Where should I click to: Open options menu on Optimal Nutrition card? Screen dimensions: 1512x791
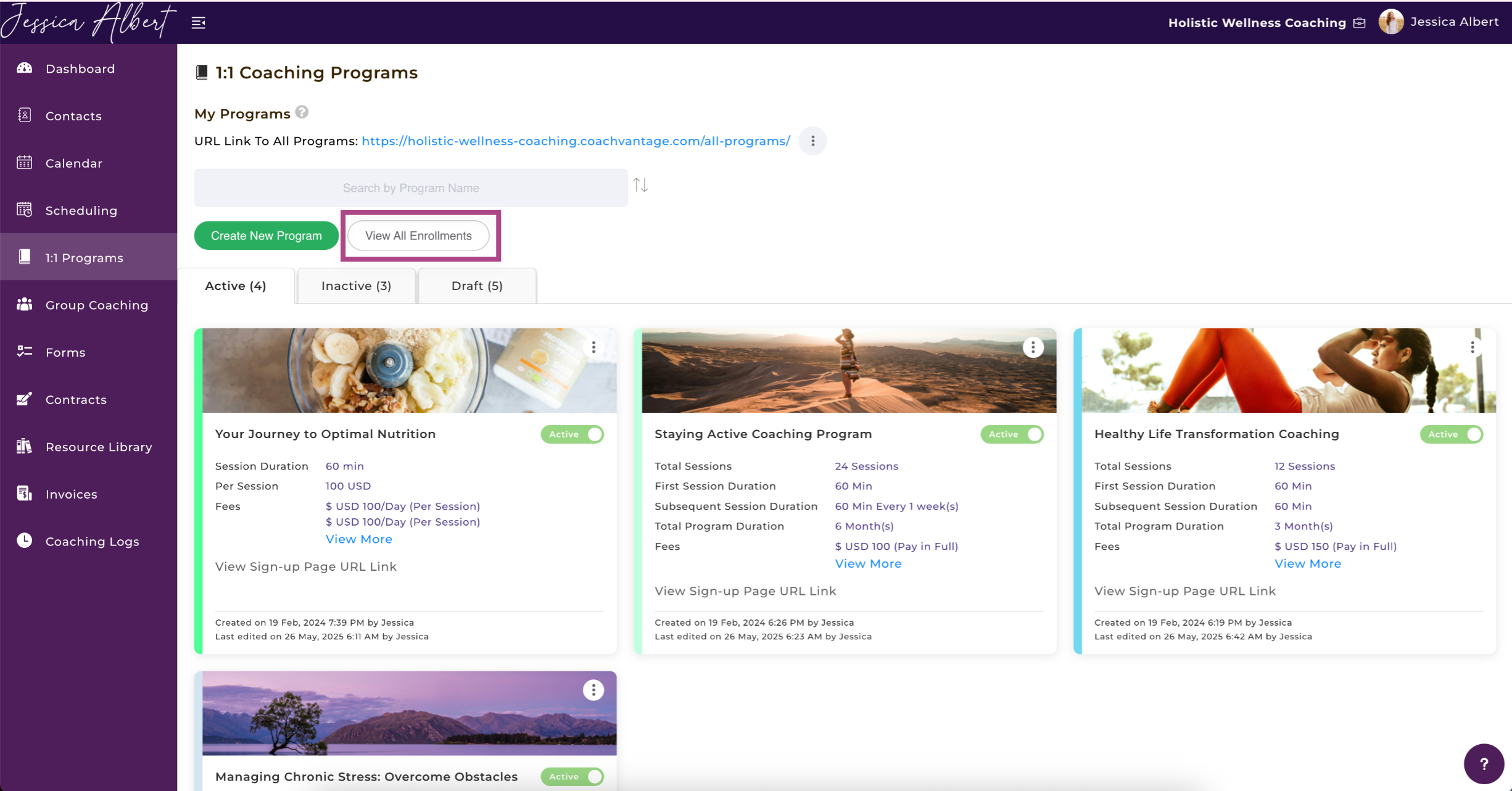coord(593,347)
